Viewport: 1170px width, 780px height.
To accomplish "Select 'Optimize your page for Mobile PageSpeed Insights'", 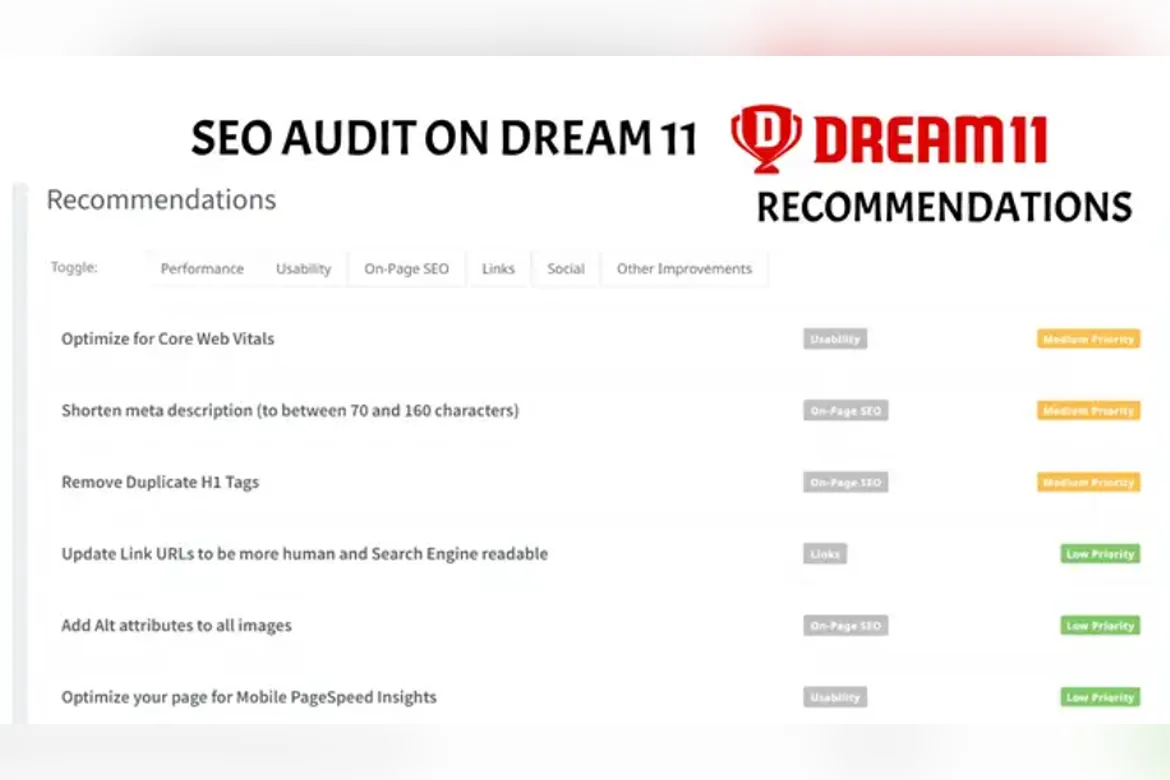I will pyautogui.click(x=249, y=697).
